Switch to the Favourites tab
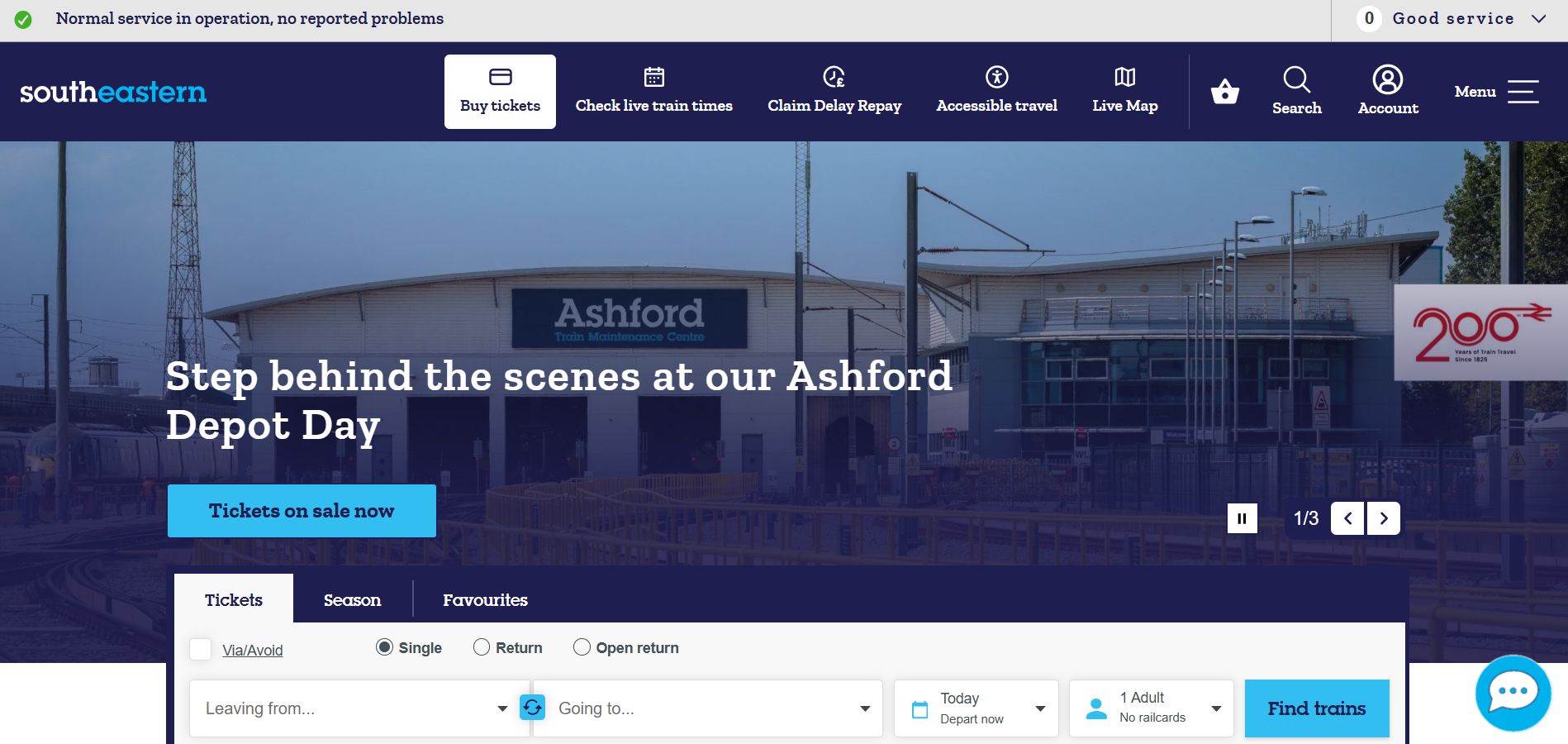Image resolution: width=1568 pixels, height=744 pixels. [x=485, y=599]
